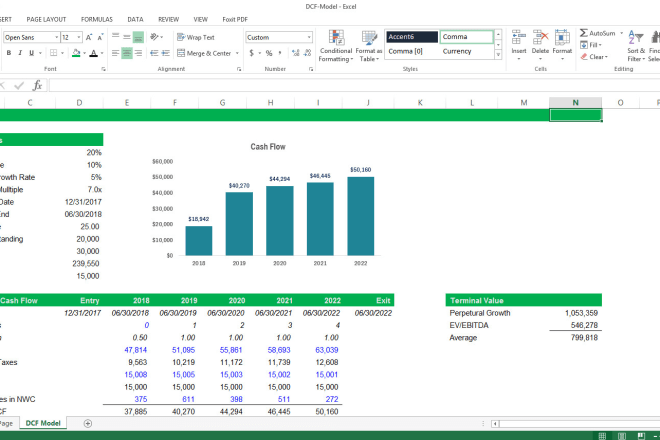Viewport: 660px width, 440px height.
Task: Add a new sheet with plus icon
Action: point(88,424)
